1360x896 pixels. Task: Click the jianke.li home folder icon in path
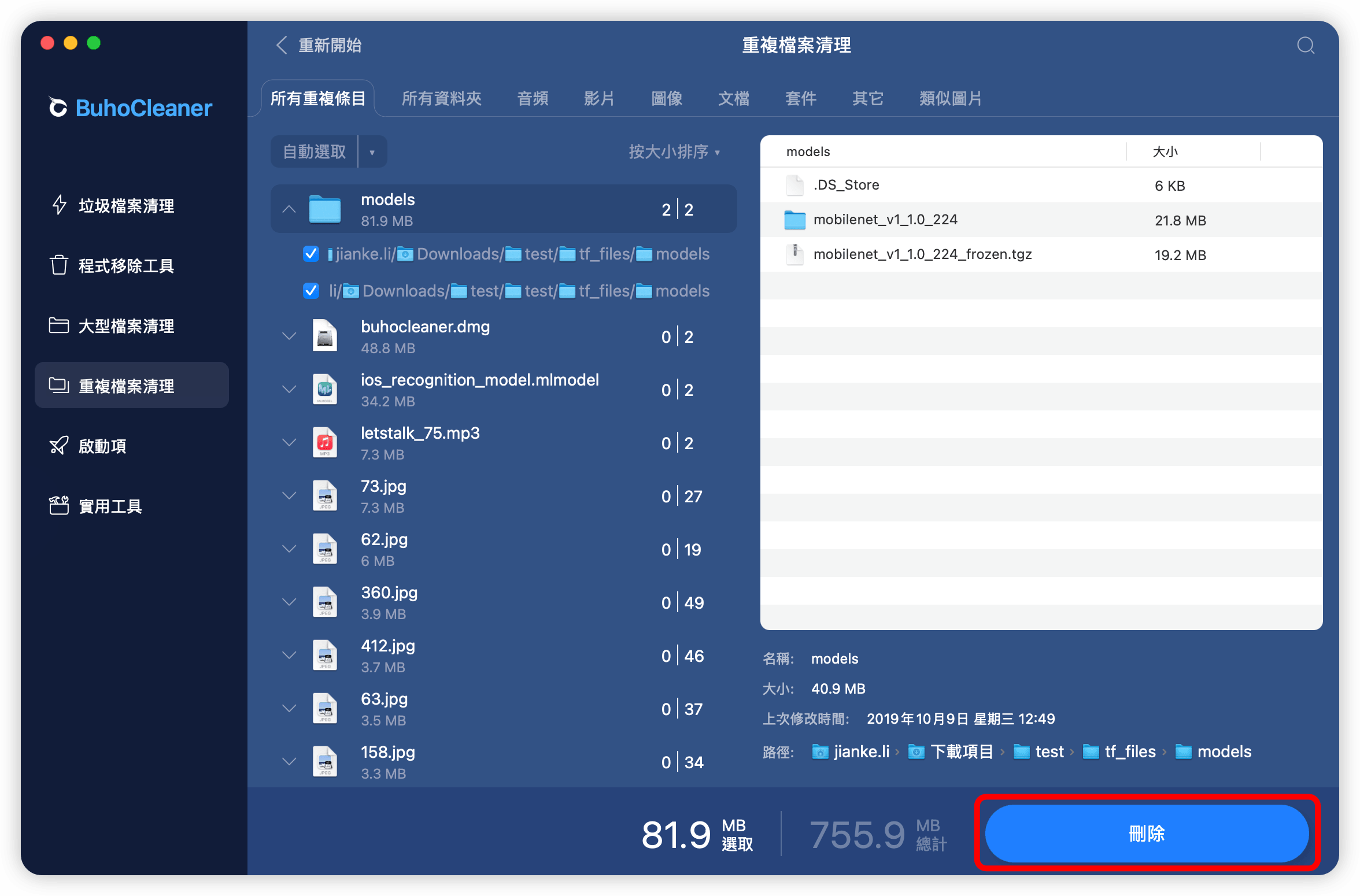[x=820, y=751]
